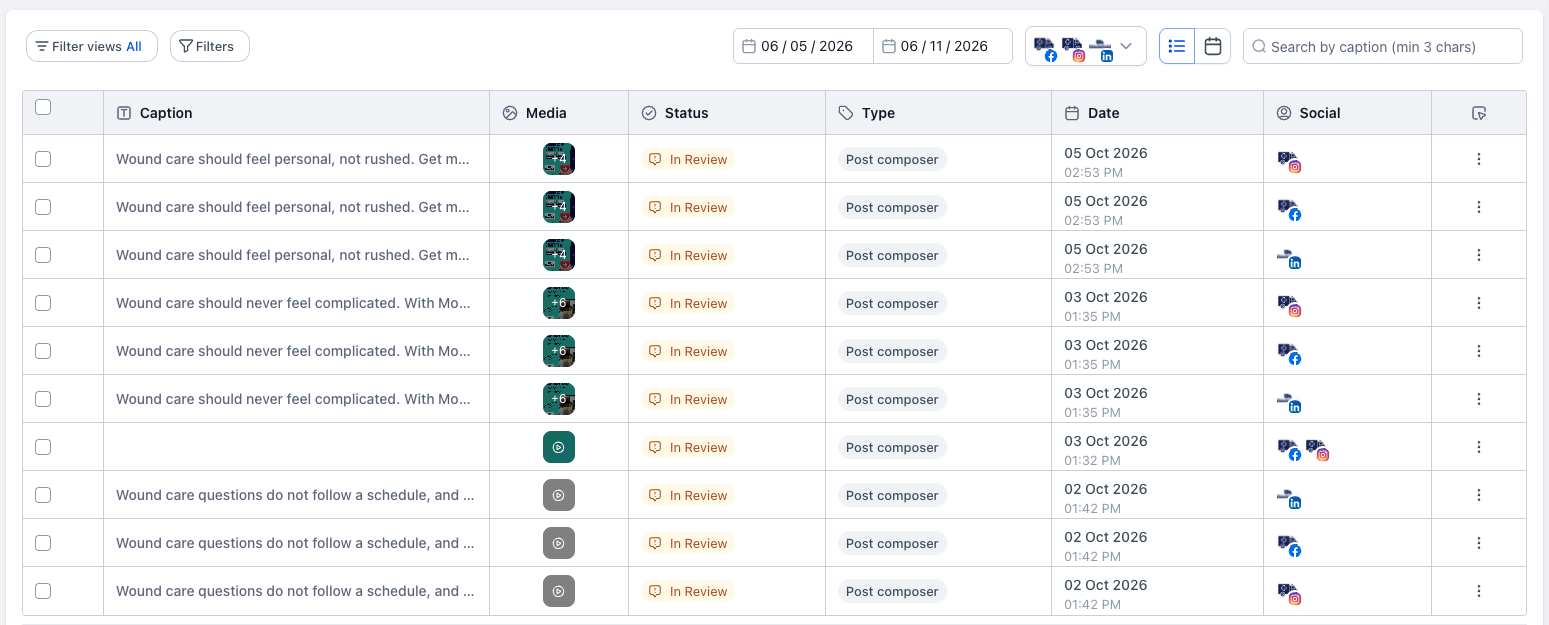Click Facebook account icon in 02 Oct row
This screenshot has width=1549, height=625.
(x=1289, y=545)
